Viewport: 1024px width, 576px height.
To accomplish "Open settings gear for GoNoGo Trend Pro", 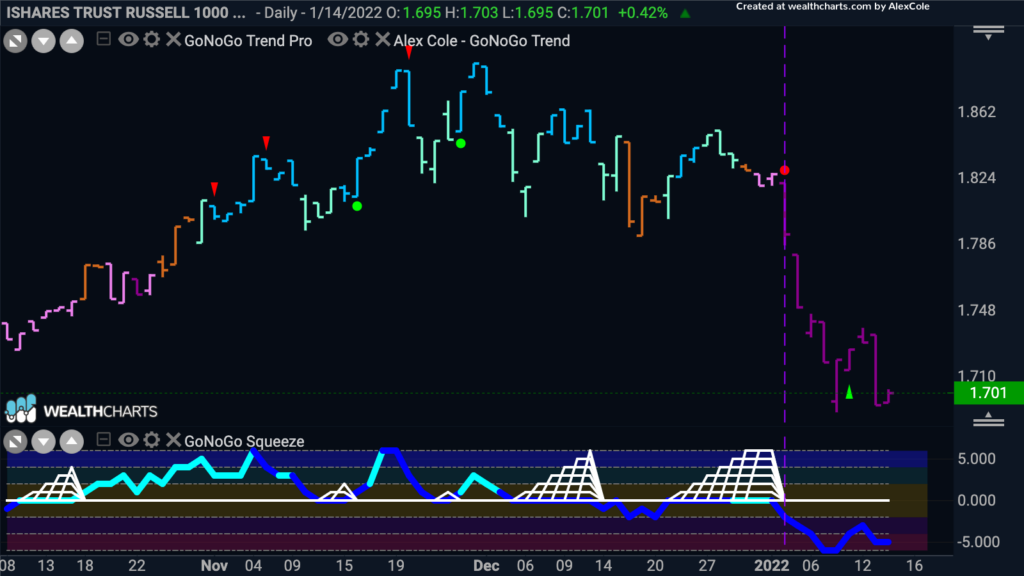I will tap(152, 40).
